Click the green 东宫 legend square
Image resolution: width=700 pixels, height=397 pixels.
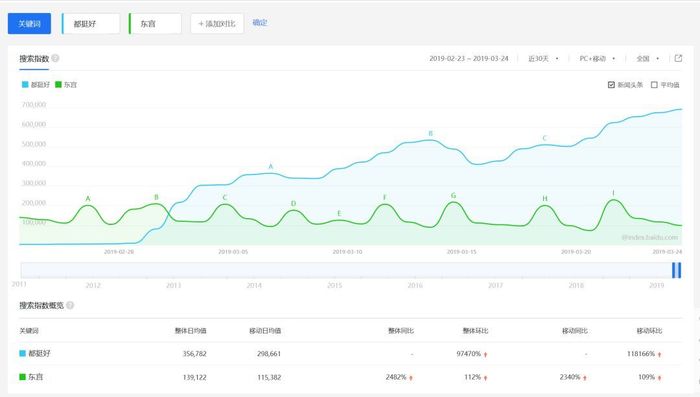point(58,84)
